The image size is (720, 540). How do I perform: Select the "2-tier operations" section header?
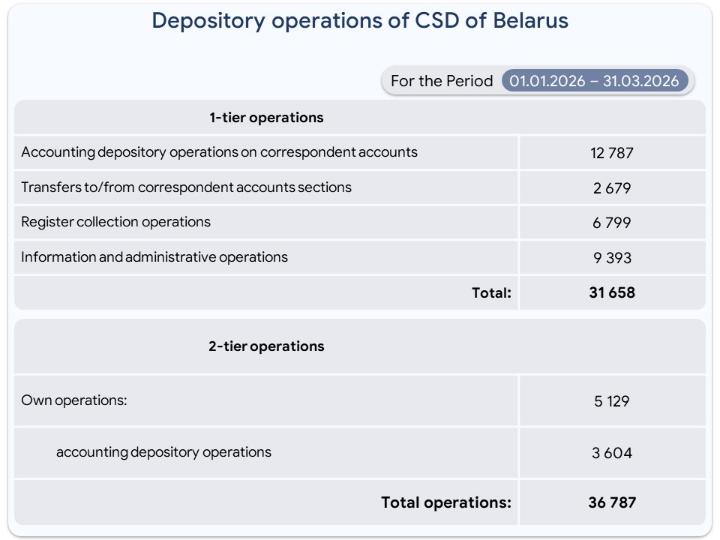266,346
